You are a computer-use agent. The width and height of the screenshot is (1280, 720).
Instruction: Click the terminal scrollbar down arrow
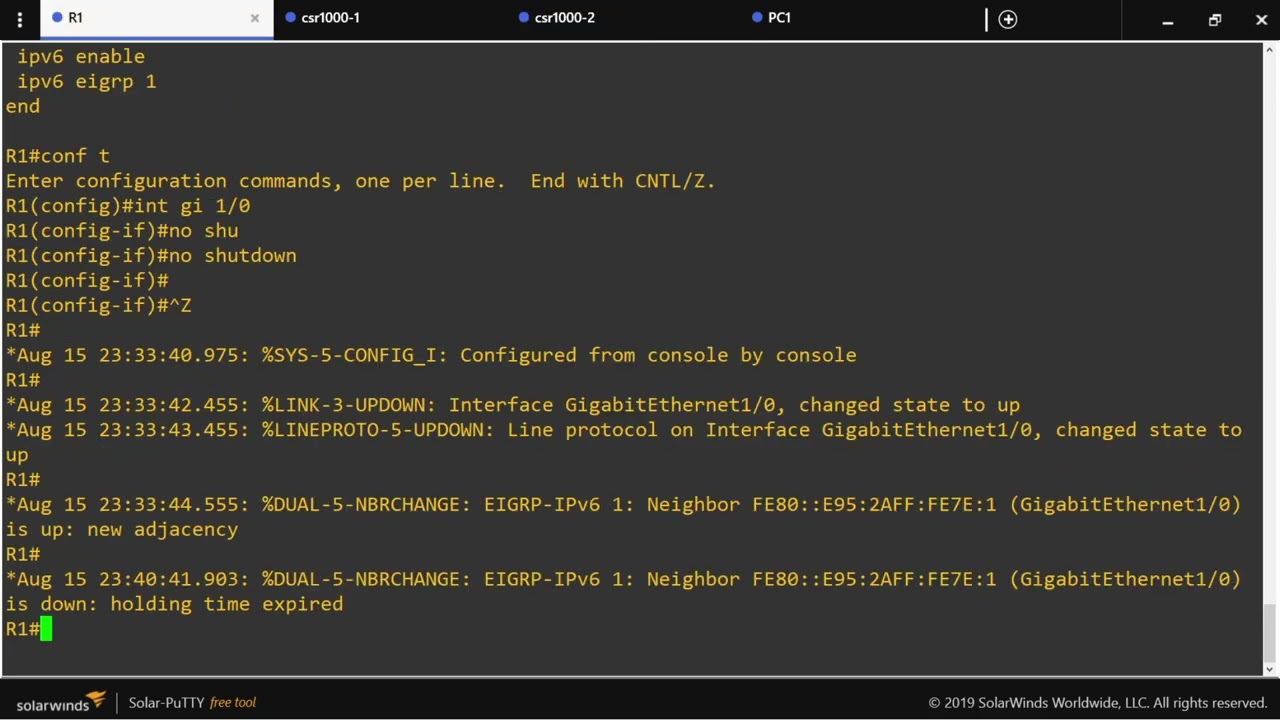tap(1270, 669)
